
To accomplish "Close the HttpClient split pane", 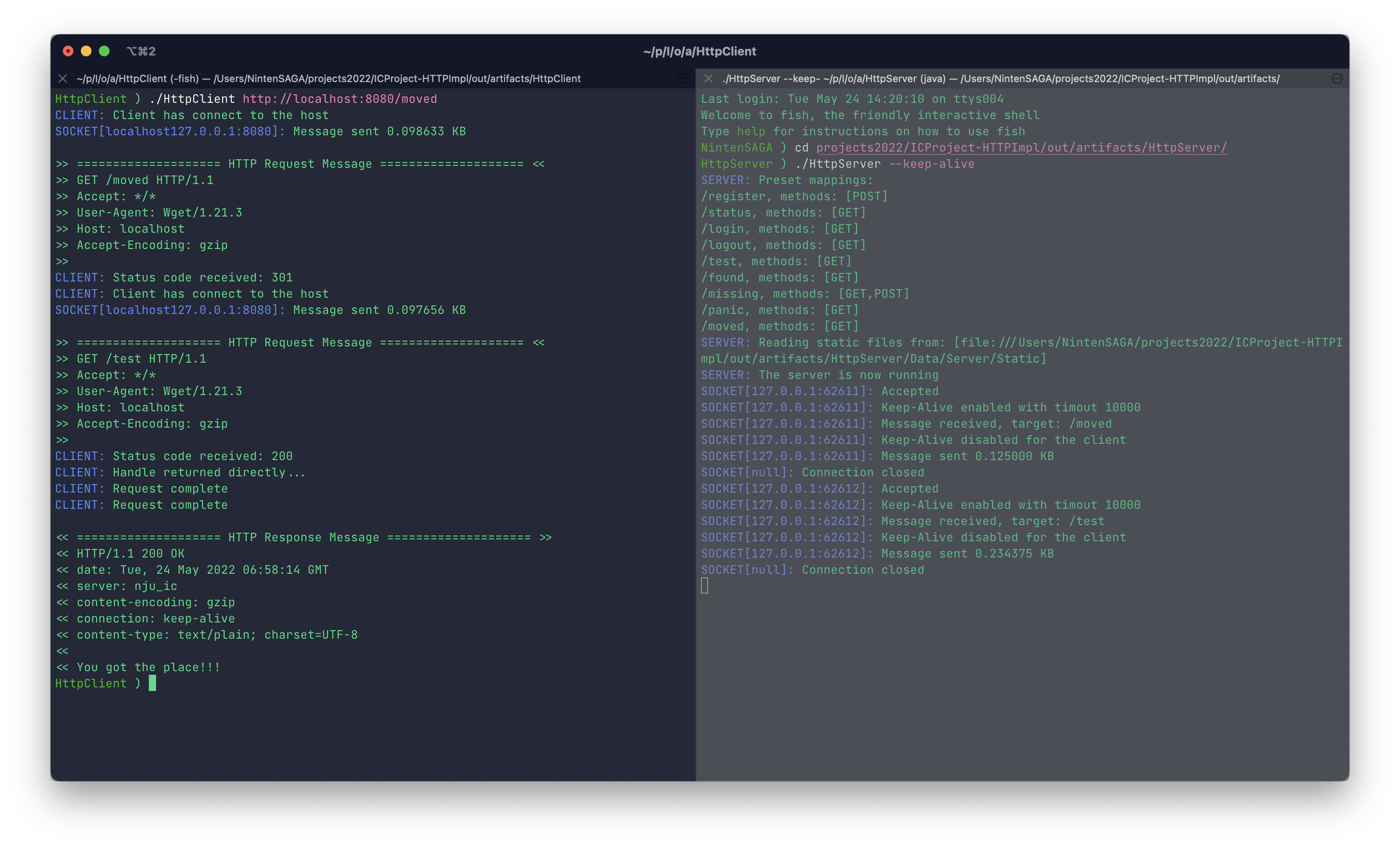I will (x=63, y=78).
